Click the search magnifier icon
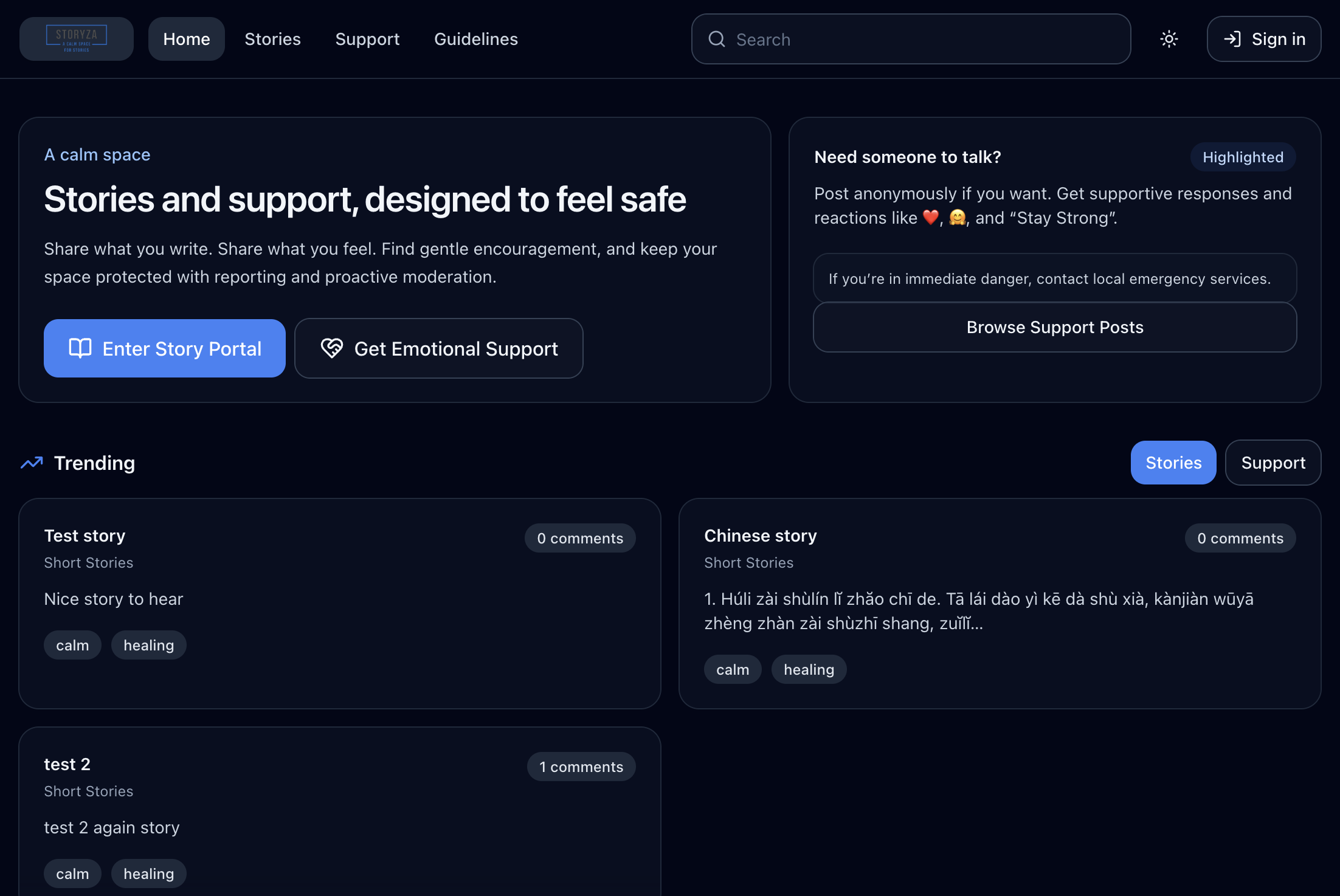Screen dimensions: 1340x896 [x=717, y=40]
